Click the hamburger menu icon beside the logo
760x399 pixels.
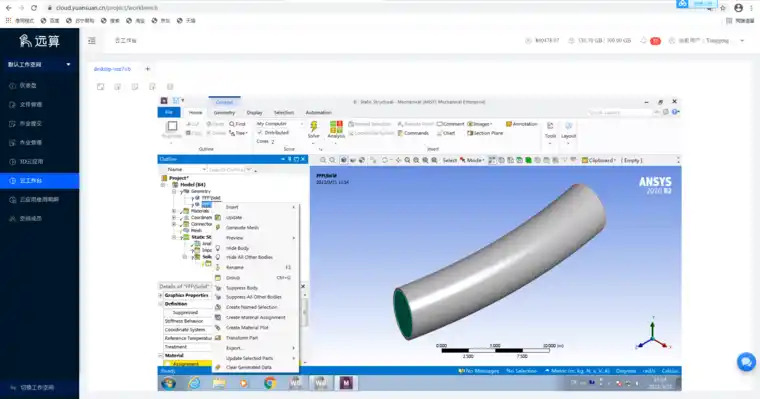click(92, 41)
